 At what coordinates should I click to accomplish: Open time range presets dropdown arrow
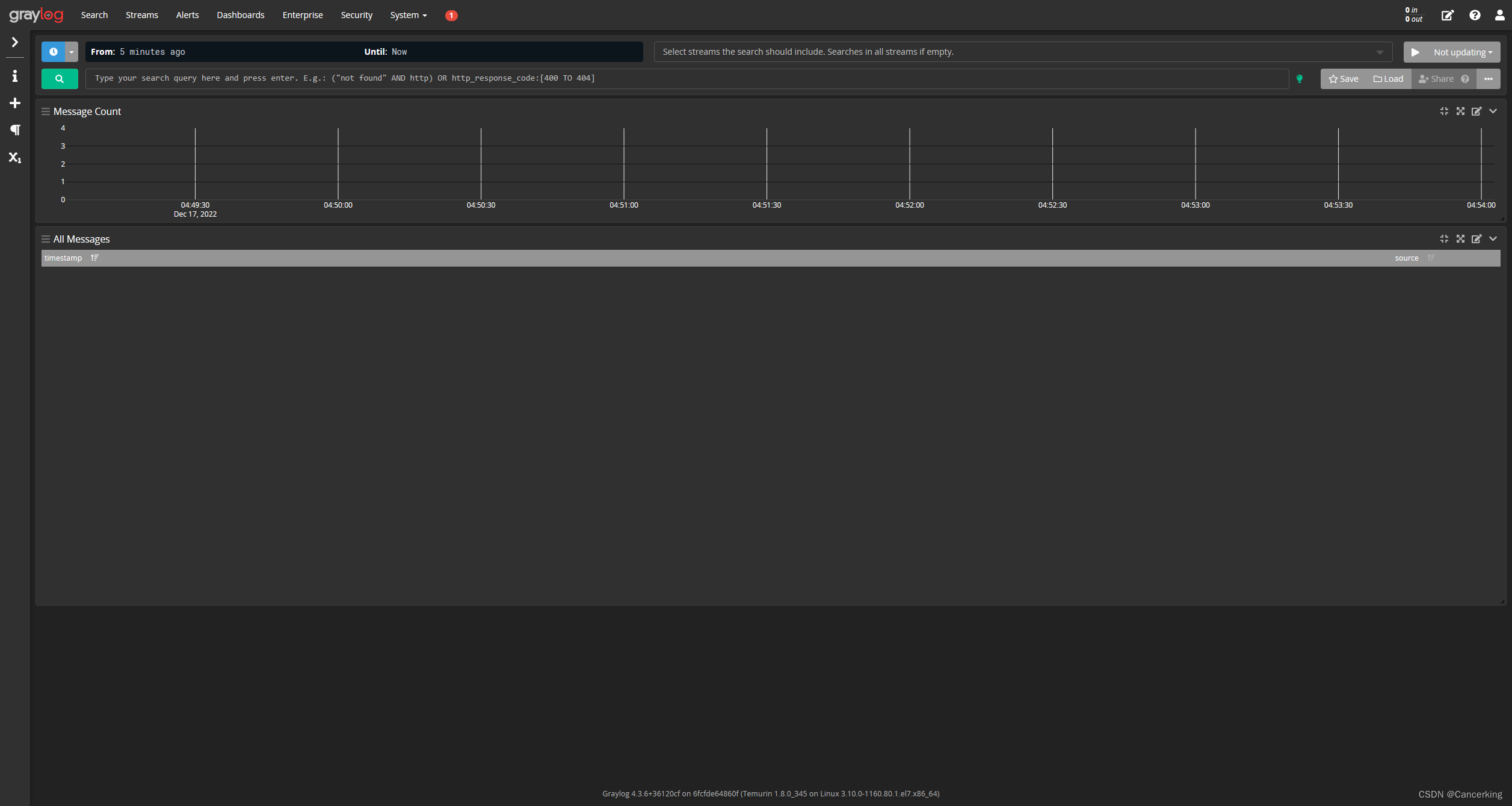click(x=72, y=52)
